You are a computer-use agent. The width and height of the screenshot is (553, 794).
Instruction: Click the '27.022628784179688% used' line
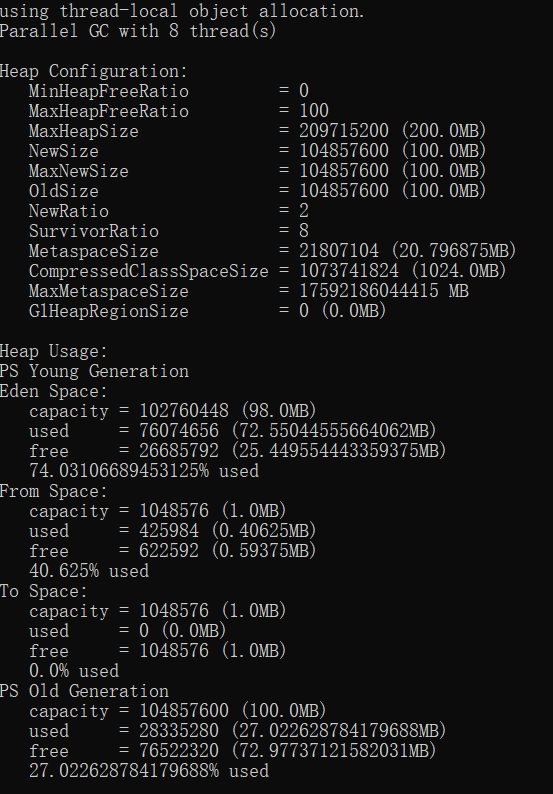(149, 771)
